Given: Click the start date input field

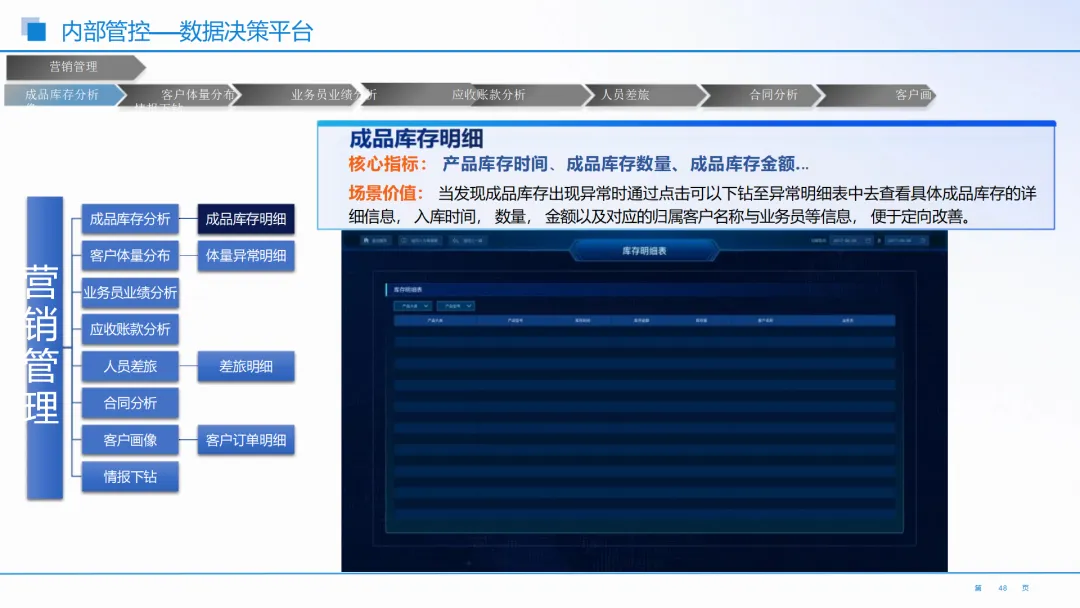Looking at the screenshot, I should (851, 240).
